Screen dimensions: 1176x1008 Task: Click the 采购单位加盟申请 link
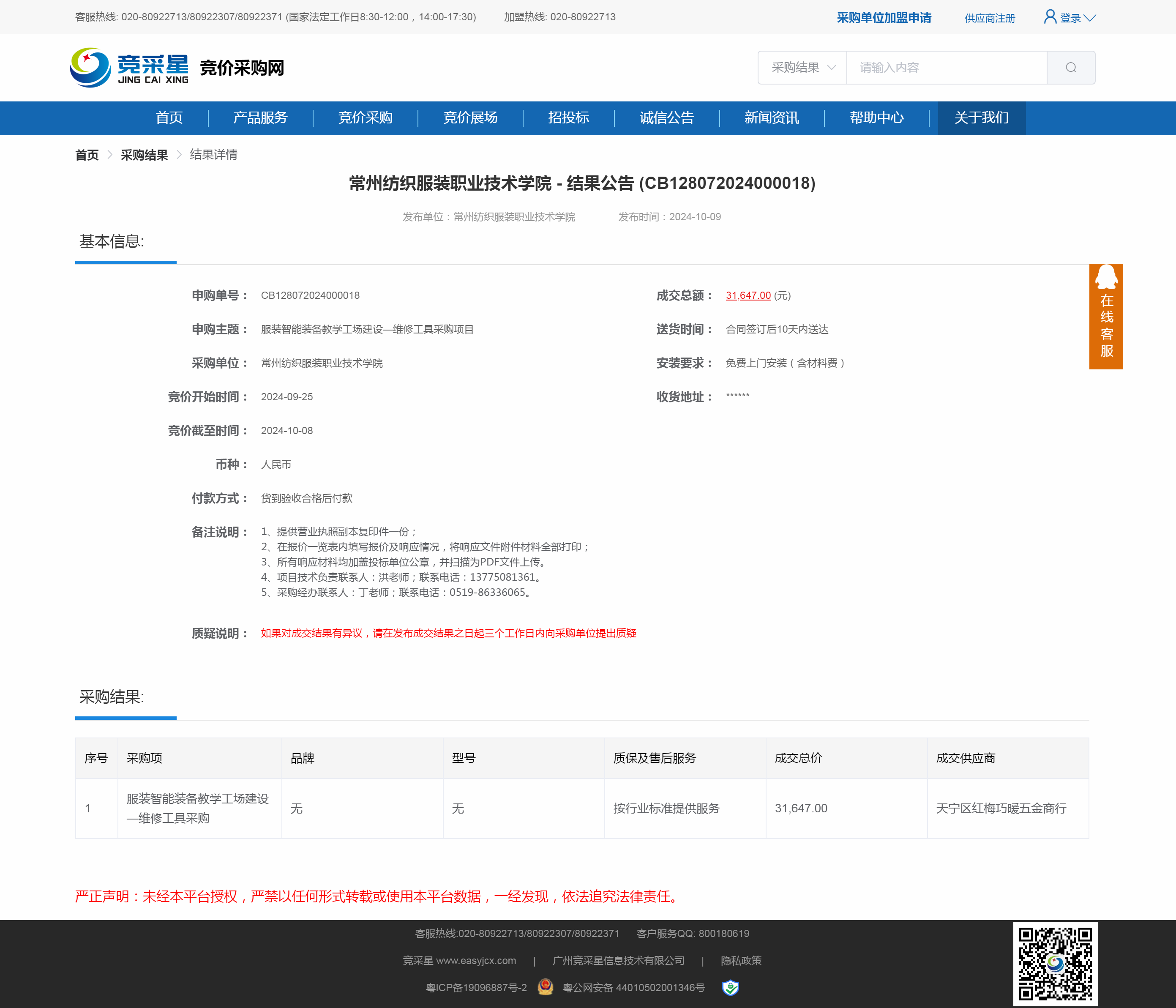coord(884,18)
